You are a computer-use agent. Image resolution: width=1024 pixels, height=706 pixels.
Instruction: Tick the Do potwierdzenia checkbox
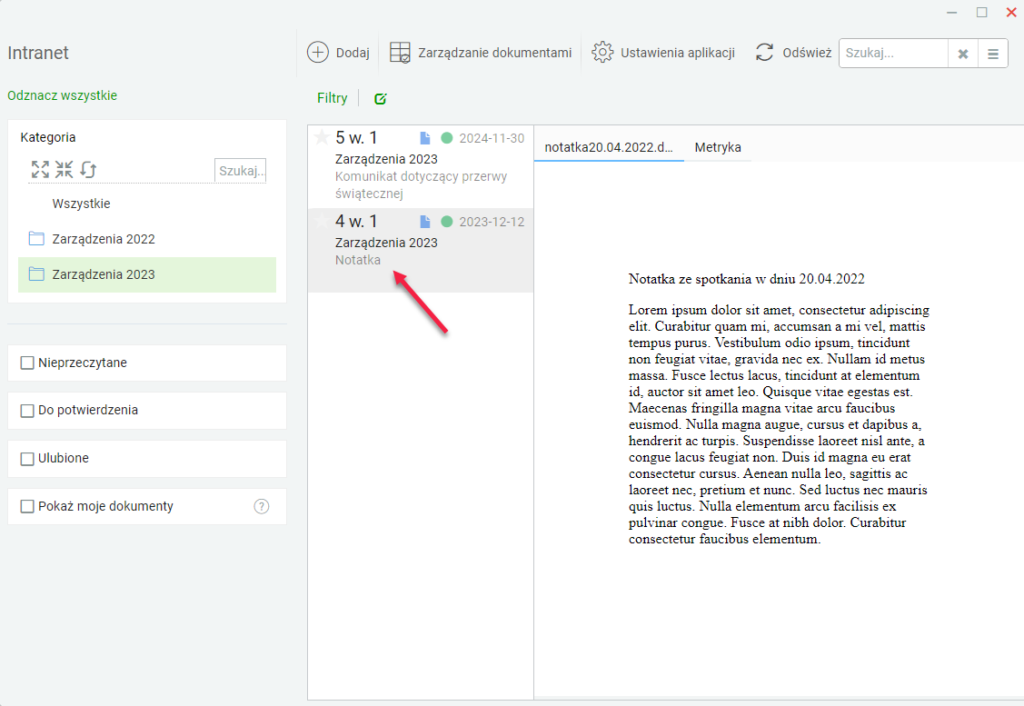click(x=27, y=410)
